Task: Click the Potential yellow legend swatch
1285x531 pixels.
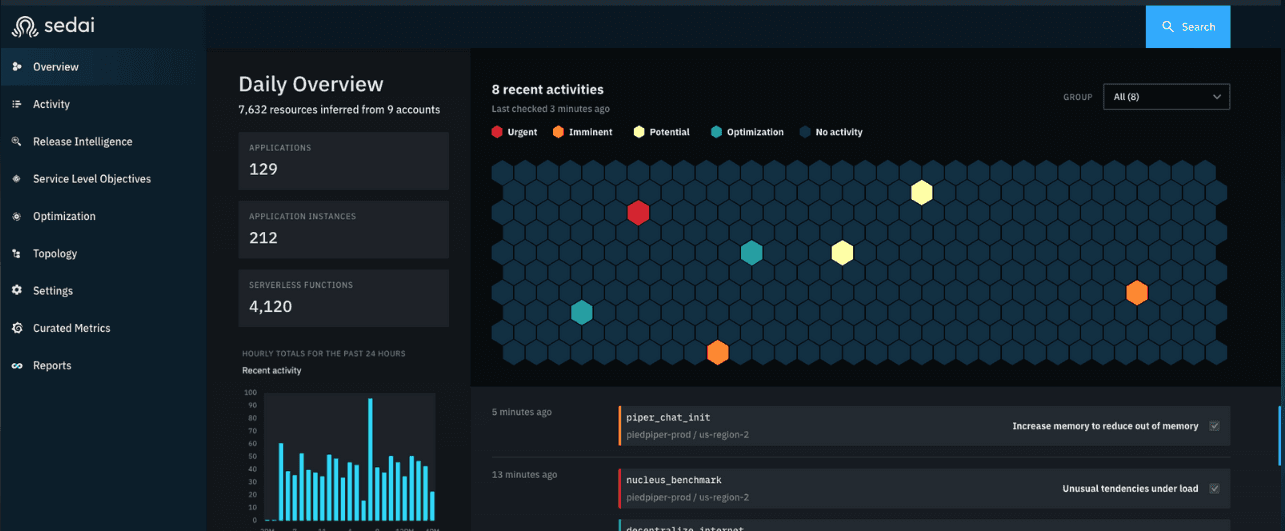Action: tap(639, 132)
